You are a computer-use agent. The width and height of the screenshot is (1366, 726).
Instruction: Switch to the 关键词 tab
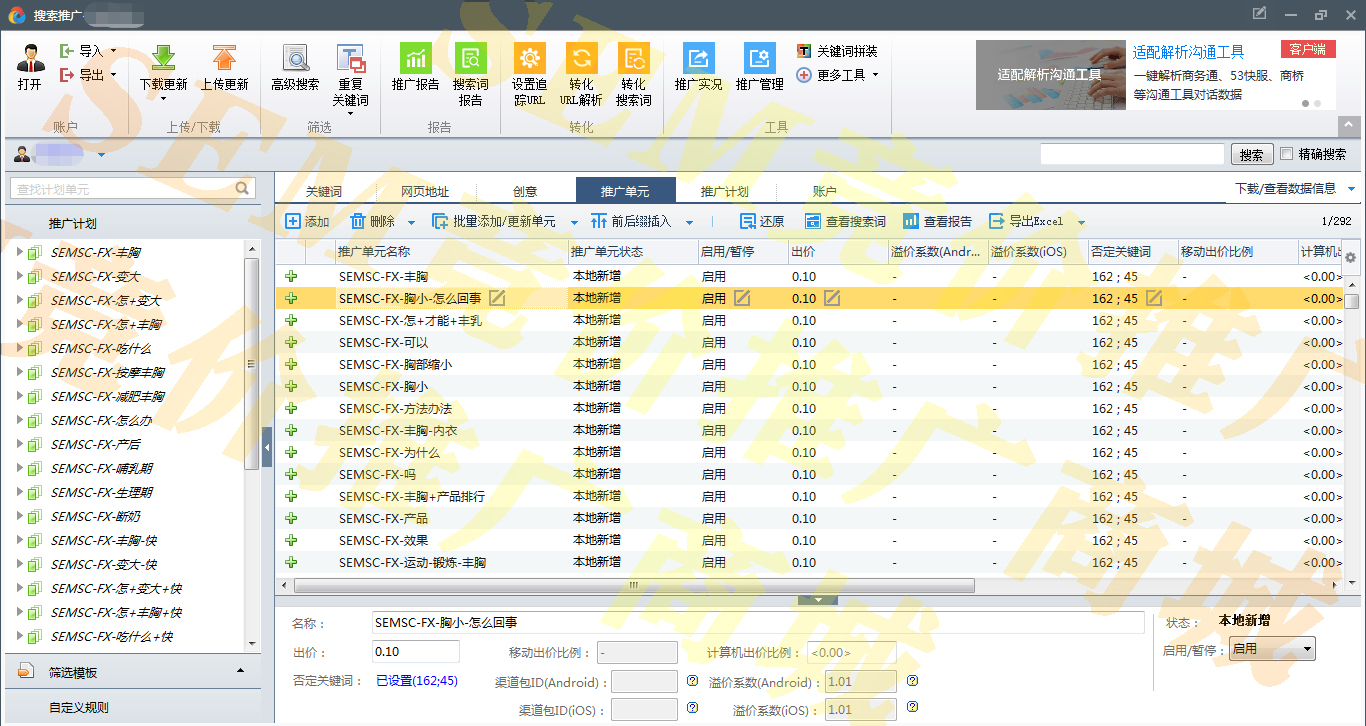[x=324, y=192]
